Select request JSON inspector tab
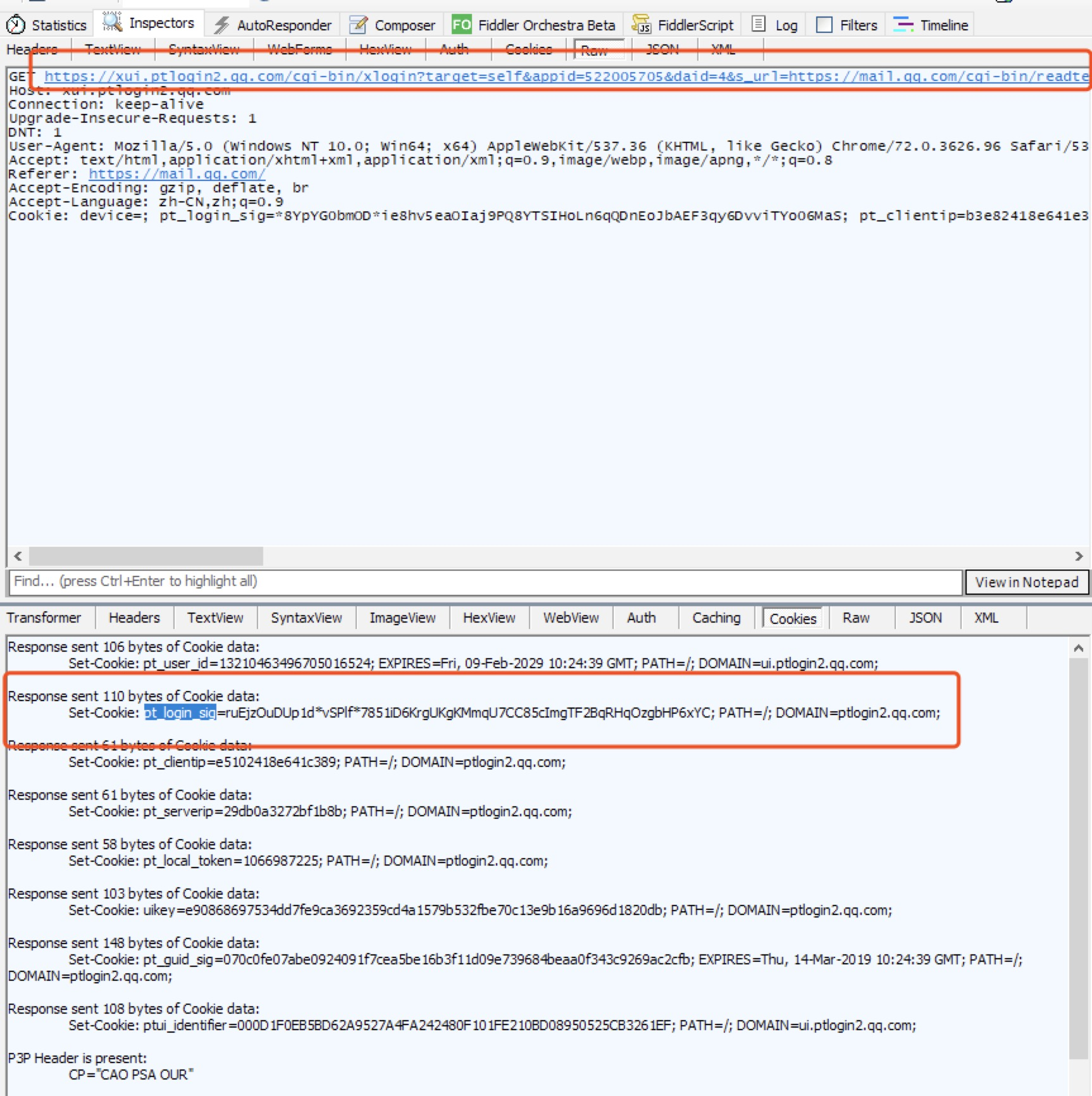 (662, 49)
